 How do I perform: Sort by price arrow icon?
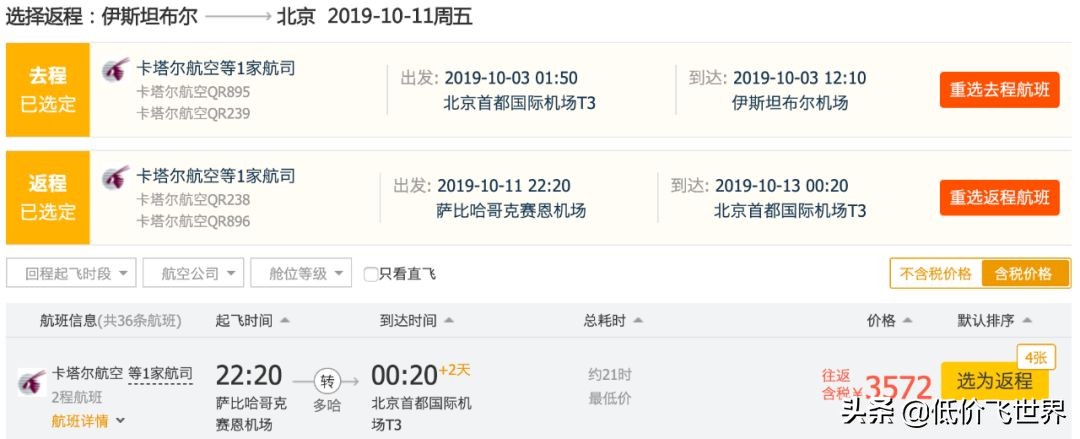pos(908,321)
